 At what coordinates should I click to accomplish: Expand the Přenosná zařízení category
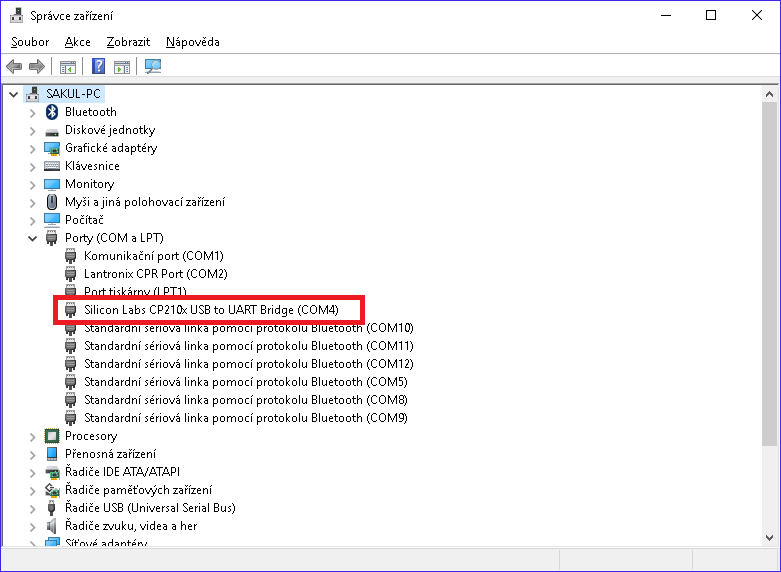coord(32,455)
